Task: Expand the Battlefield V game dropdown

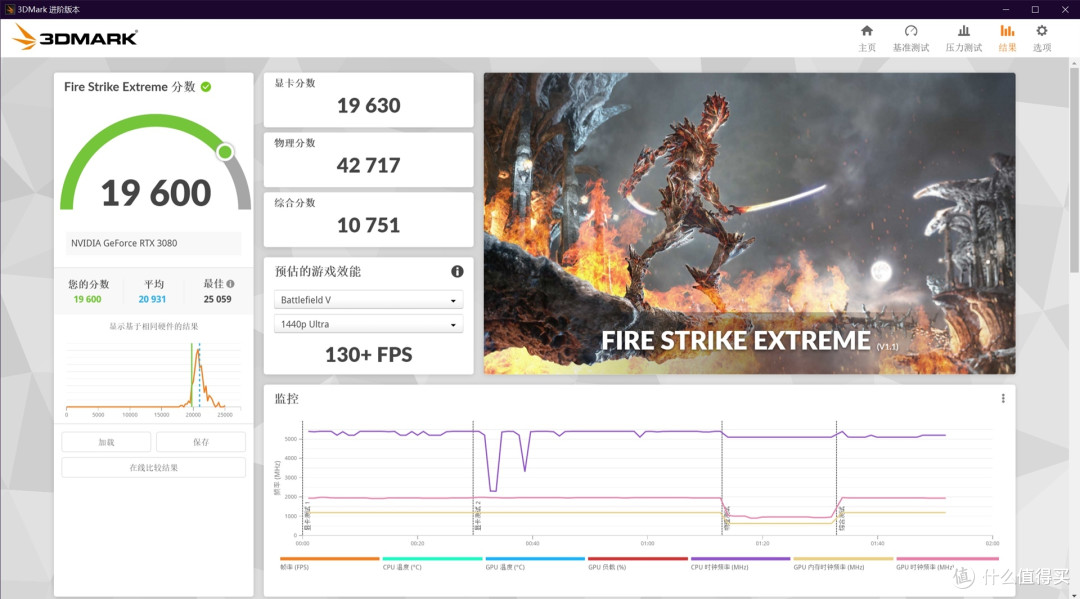Action: [368, 300]
